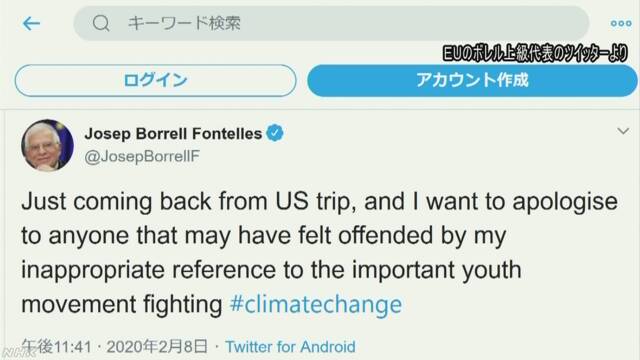
Task: Open the three-dot more options menu
Action: 621,24
